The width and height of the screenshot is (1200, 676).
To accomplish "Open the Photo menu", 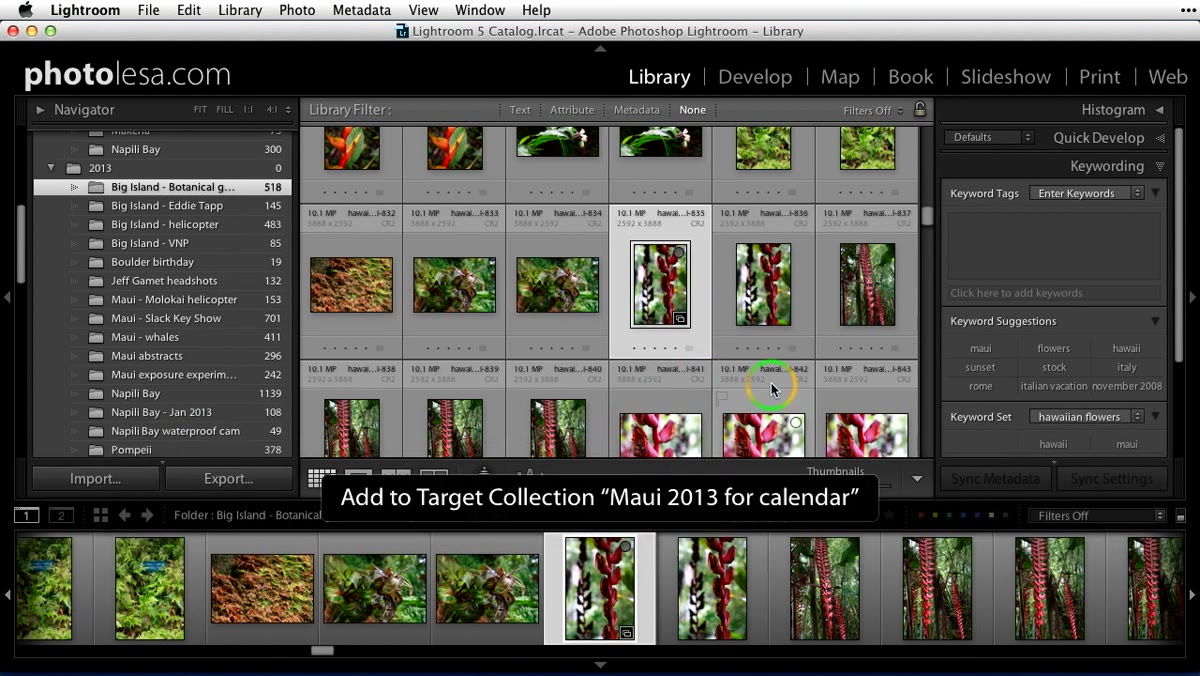I will (297, 10).
